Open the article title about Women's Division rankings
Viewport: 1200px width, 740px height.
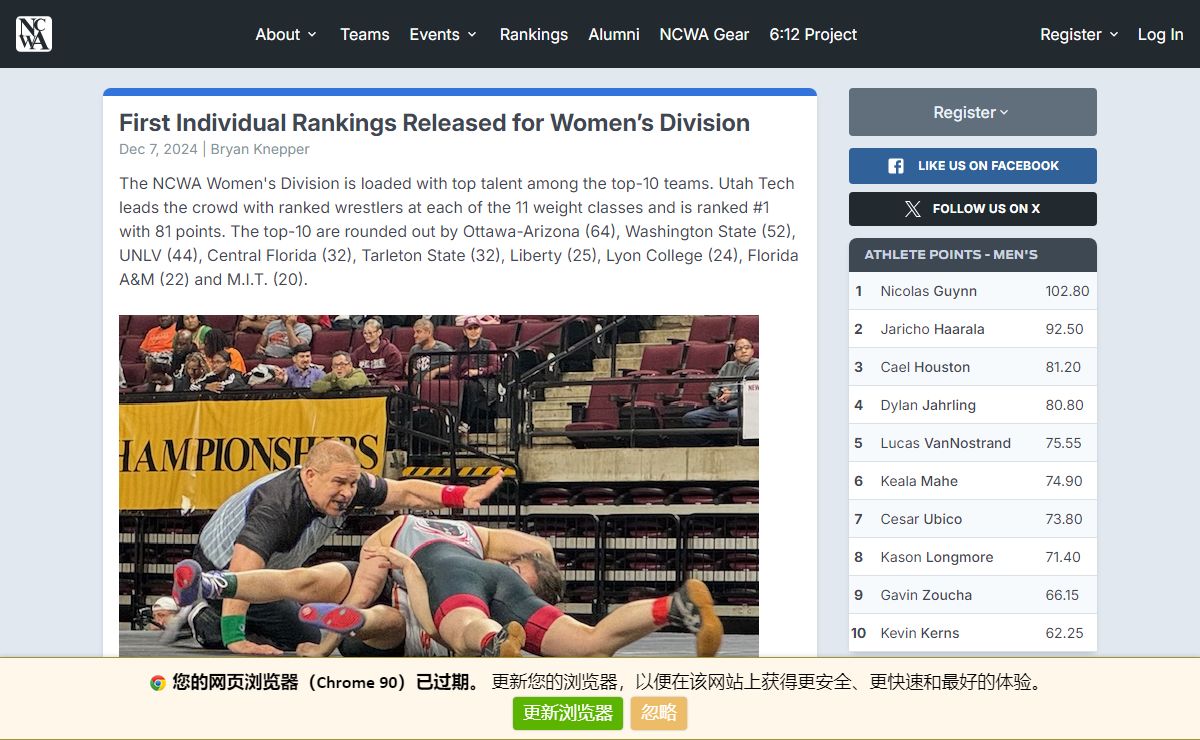(434, 123)
